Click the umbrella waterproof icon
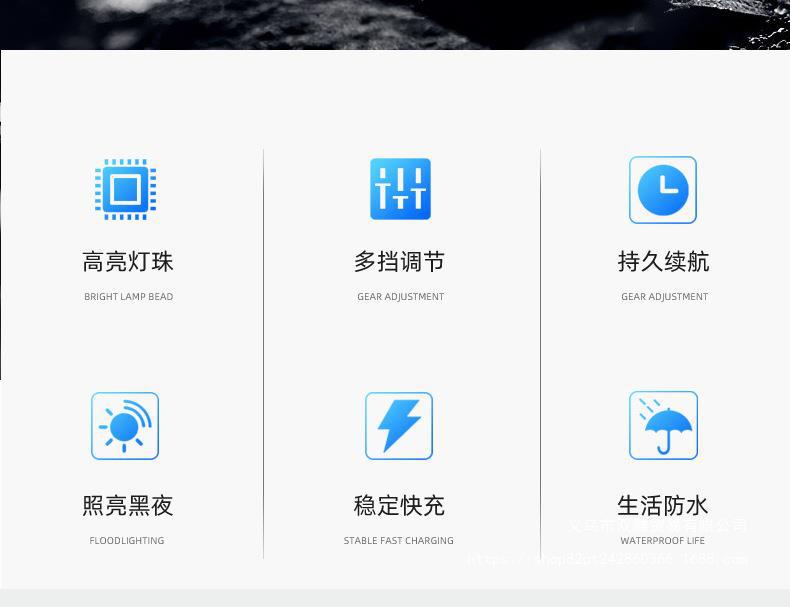The width and height of the screenshot is (790, 607). click(663, 426)
